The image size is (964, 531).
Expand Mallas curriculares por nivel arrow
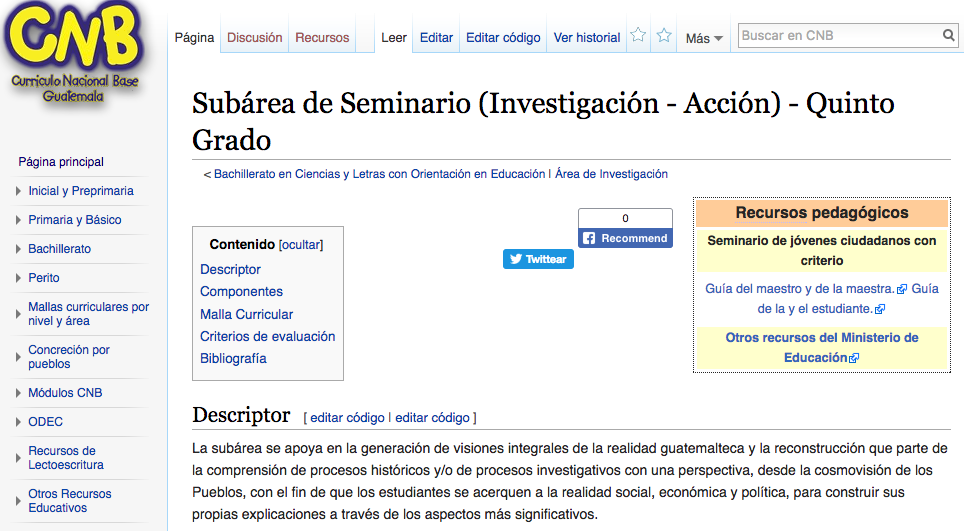pyautogui.click(x=18, y=314)
